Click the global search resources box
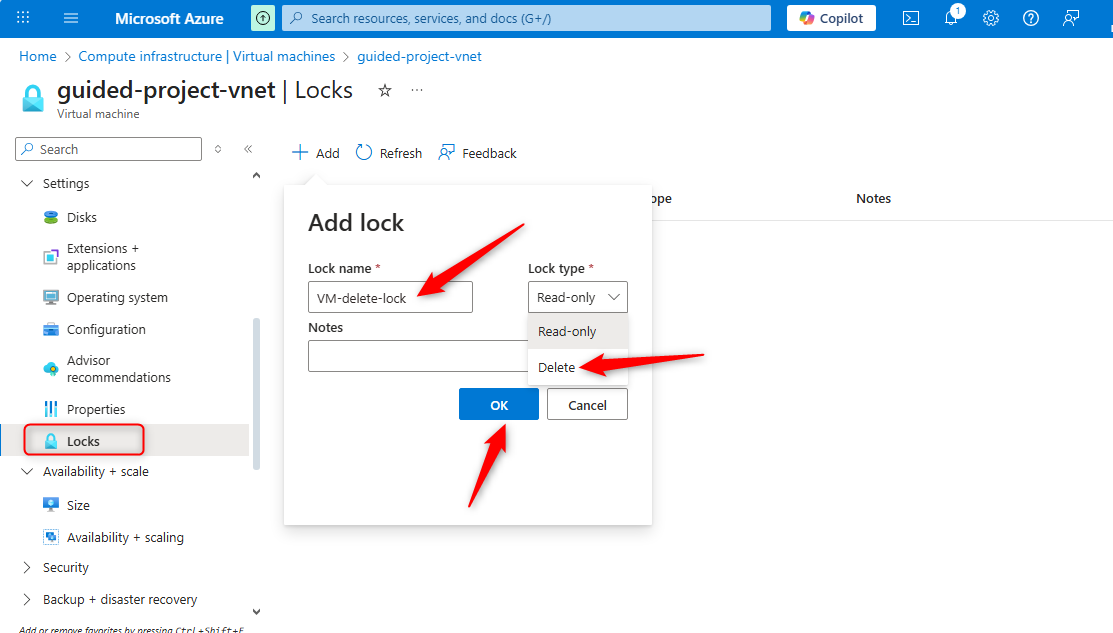Screen dimensions: 1113x633 coord(527,18)
